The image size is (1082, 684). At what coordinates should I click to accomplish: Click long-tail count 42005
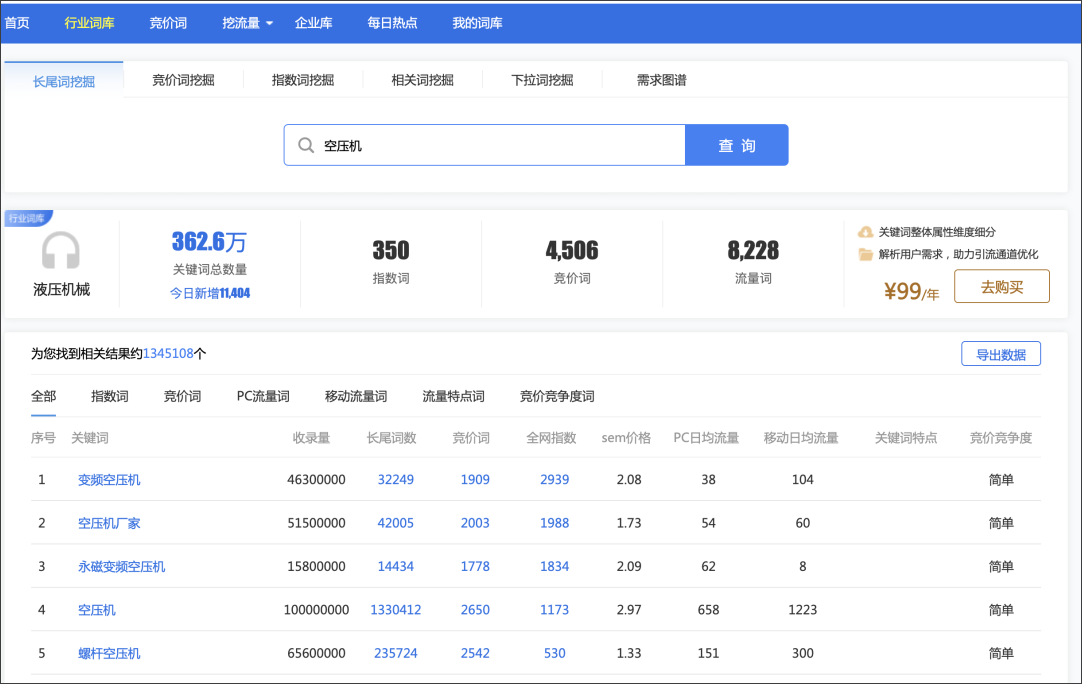click(x=395, y=523)
